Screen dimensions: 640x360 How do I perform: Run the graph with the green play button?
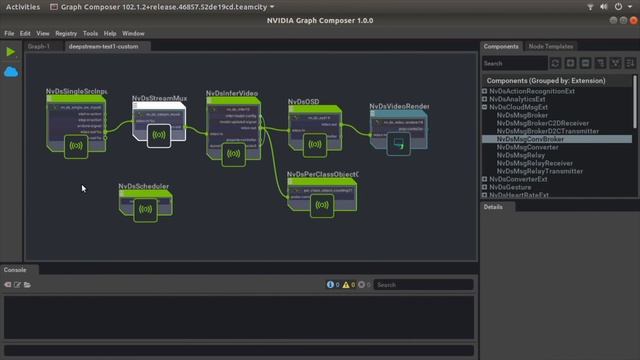point(11,52)
